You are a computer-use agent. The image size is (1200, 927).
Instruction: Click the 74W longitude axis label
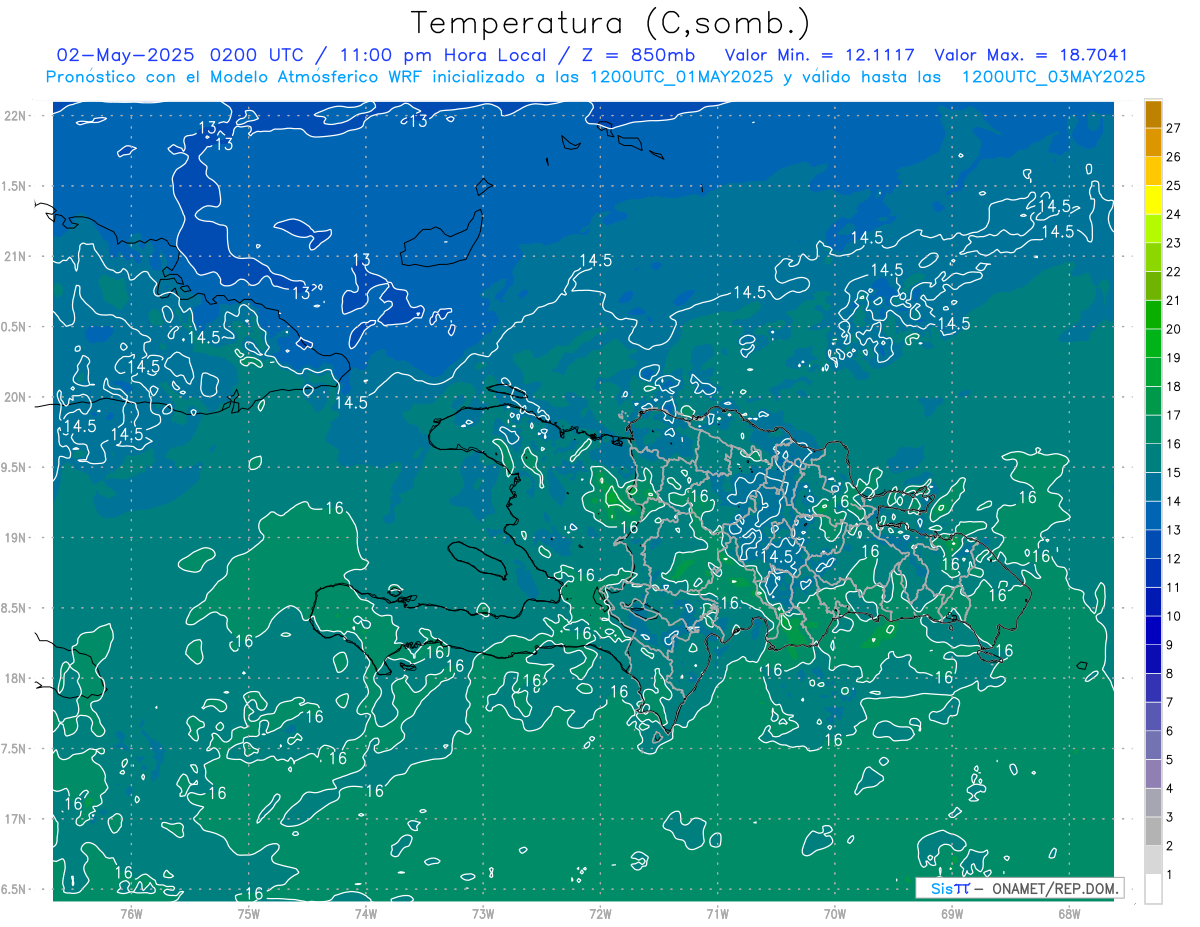[x=365, y=914]
